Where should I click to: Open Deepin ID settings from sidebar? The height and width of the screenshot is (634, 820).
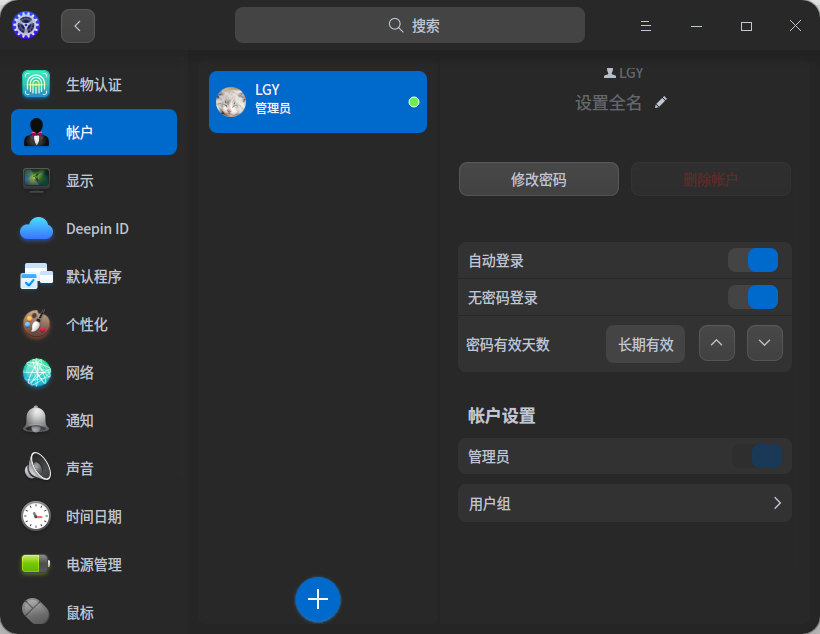[x=36, y=228]
